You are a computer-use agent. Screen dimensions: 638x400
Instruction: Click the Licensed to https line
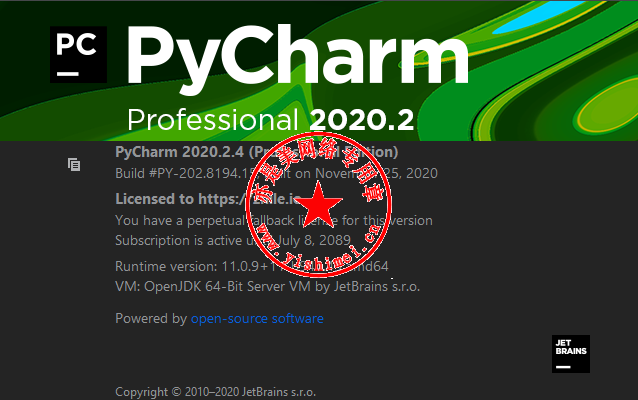click(208, 199)
